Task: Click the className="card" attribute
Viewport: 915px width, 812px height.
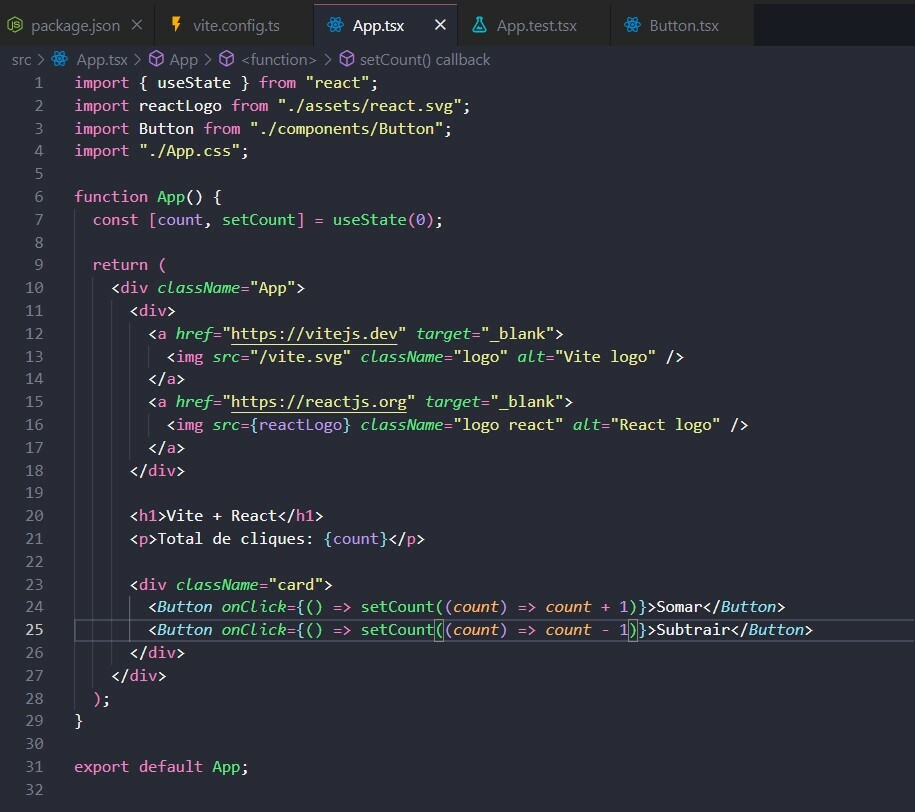Action: [x=249, y=585]
